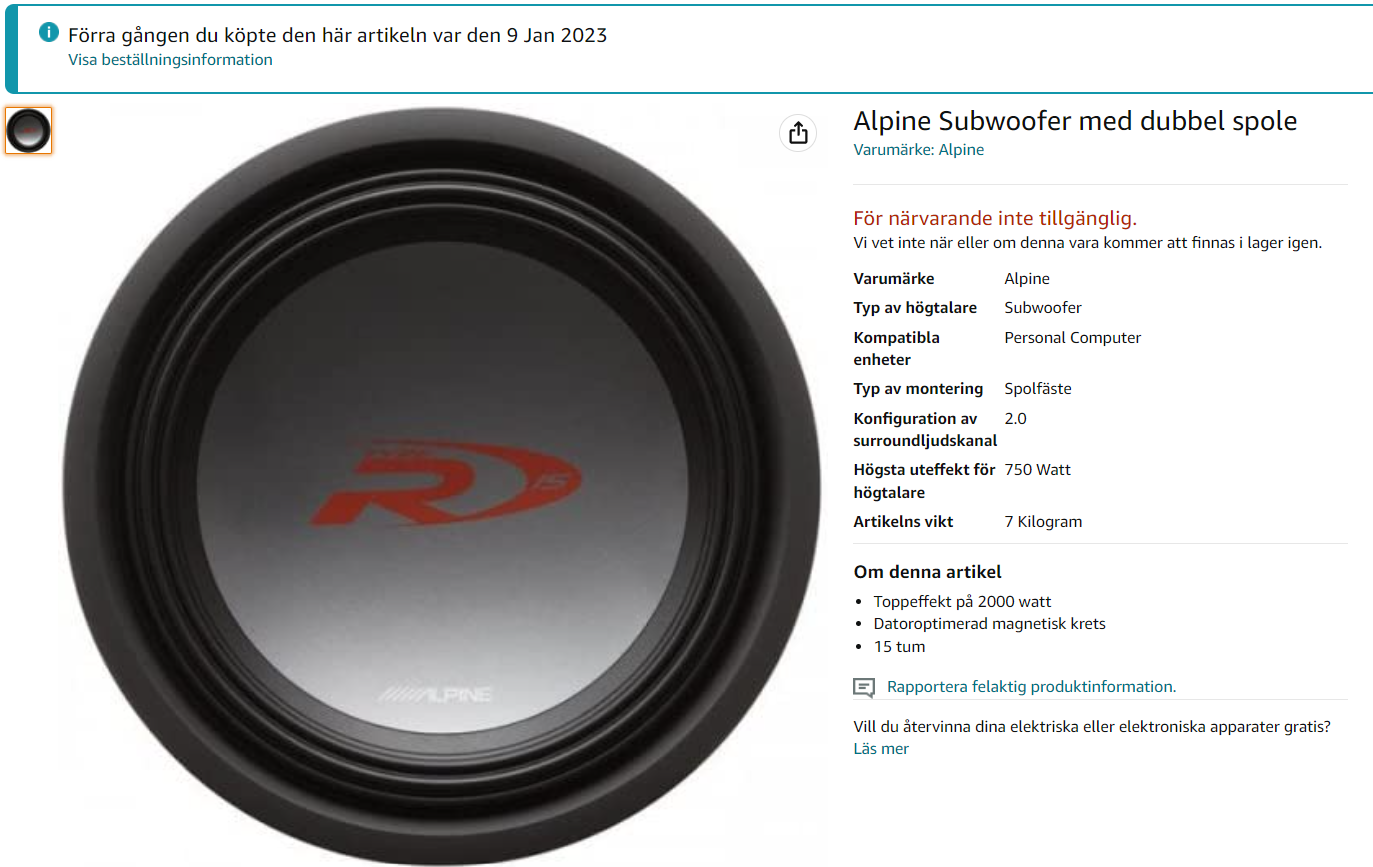Click the previous purchase date banner text

point(338,35)
